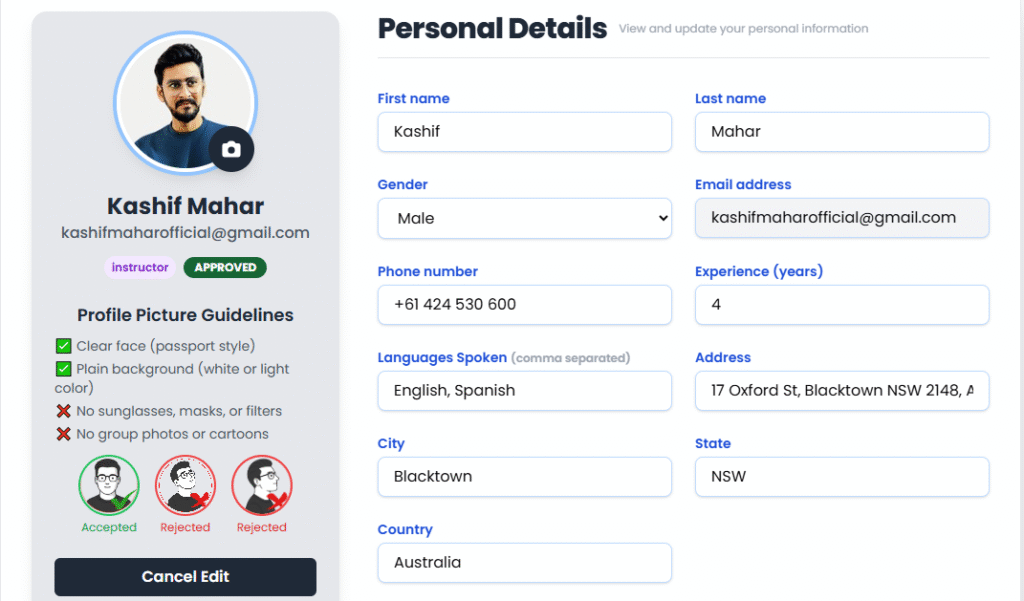The height and width of the screenshot is (601, 1024).
Task: Focus the Last name field
Action: 841,132
